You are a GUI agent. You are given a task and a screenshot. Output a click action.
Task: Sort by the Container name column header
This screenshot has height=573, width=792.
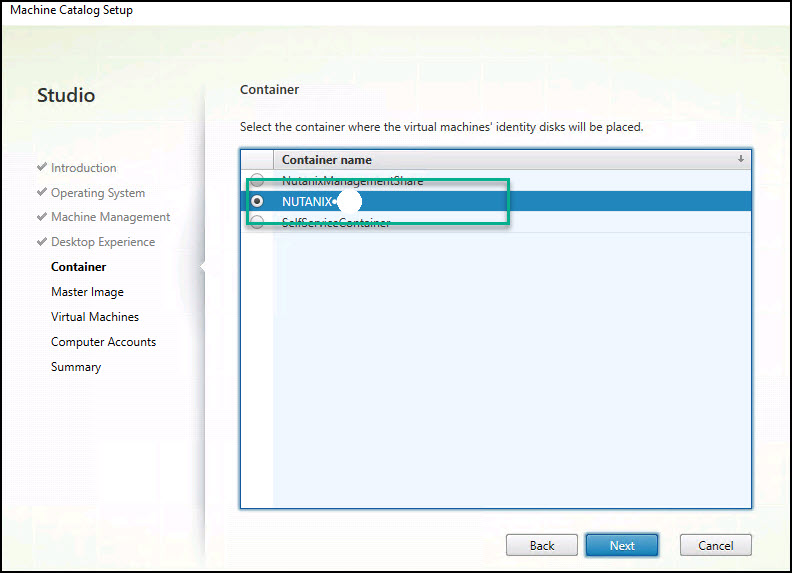[x=327, y=160]
